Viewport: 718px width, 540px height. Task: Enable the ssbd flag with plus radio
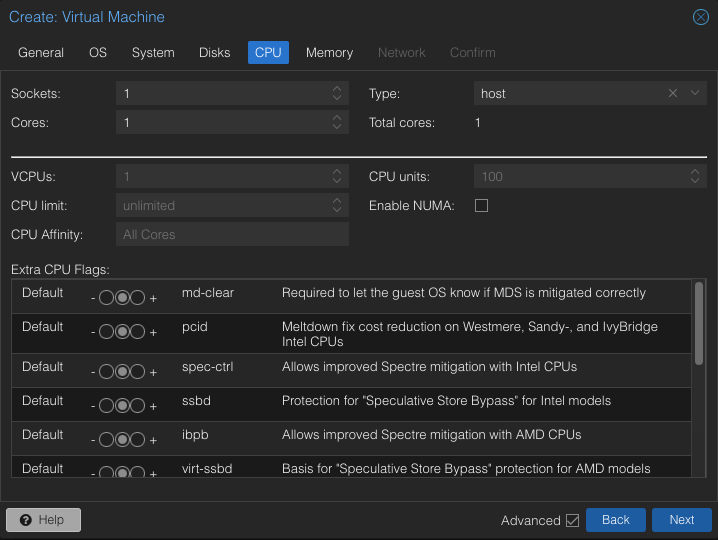pyautogui.click(x=138, y=406)
